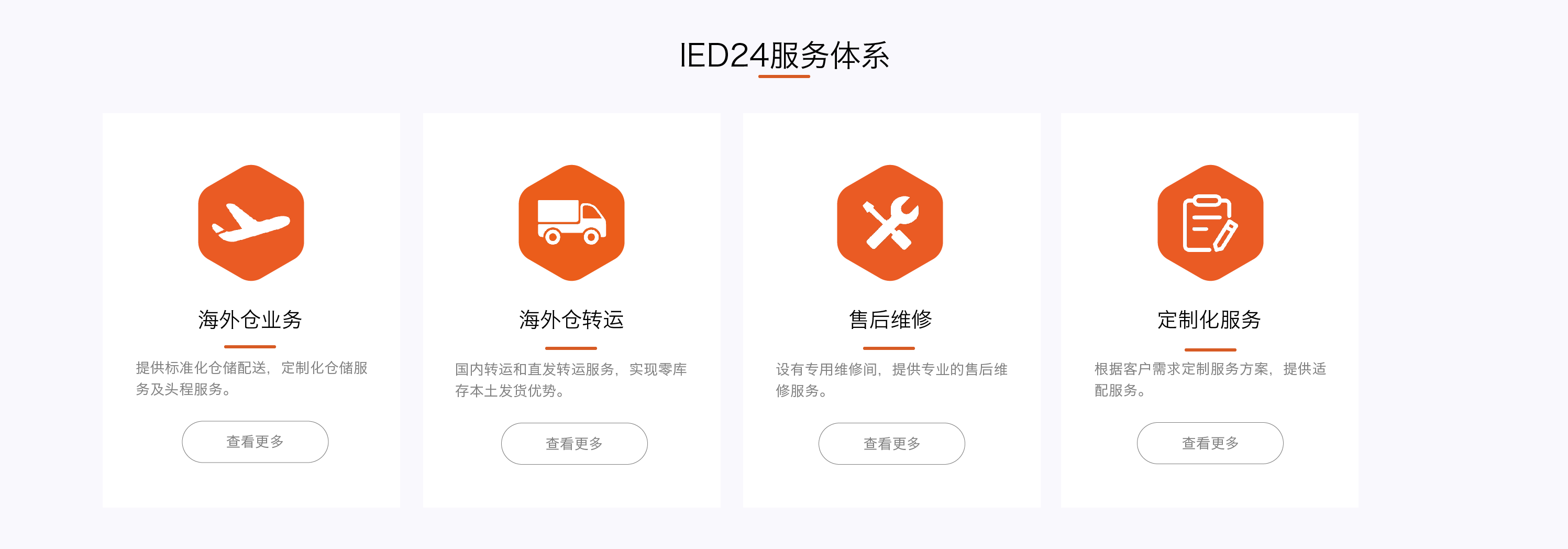
Task: Open the 海外仓转运 card title
Action: tap(571, 320)
